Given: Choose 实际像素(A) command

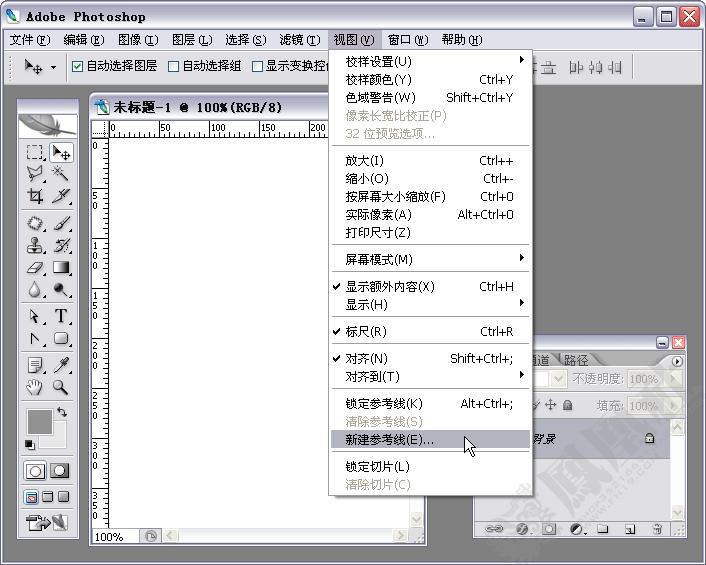Looking at the screenshot, I should click(x=430, y=215).
